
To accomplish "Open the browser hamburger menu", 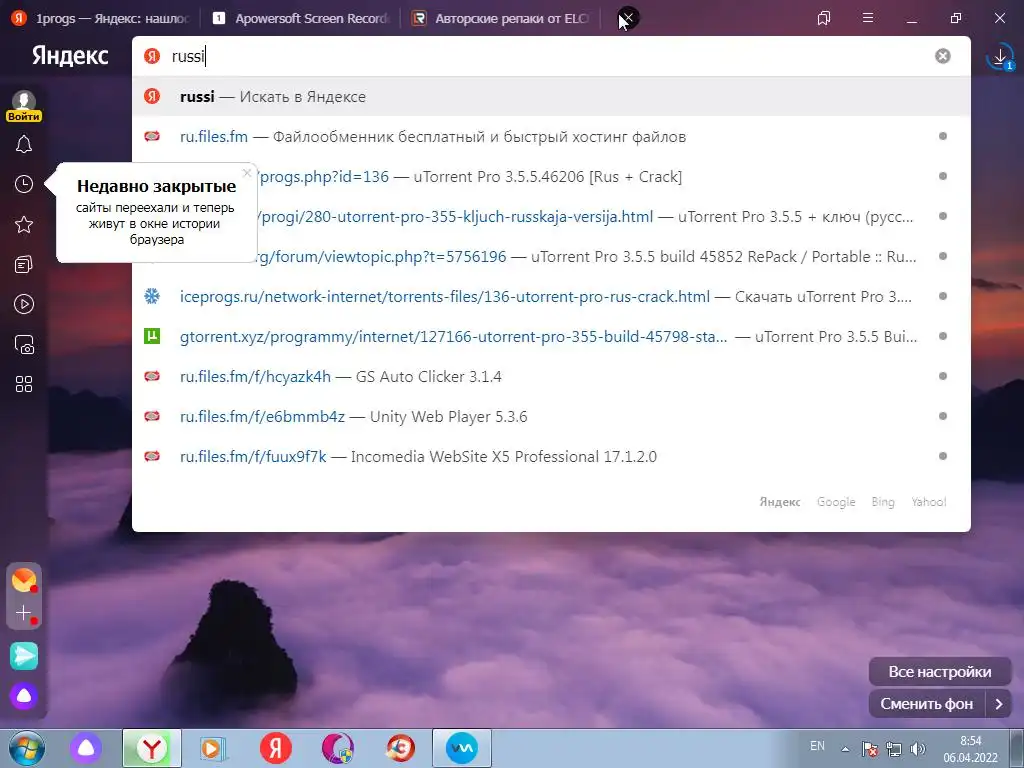I will click(x=868, y=18).
